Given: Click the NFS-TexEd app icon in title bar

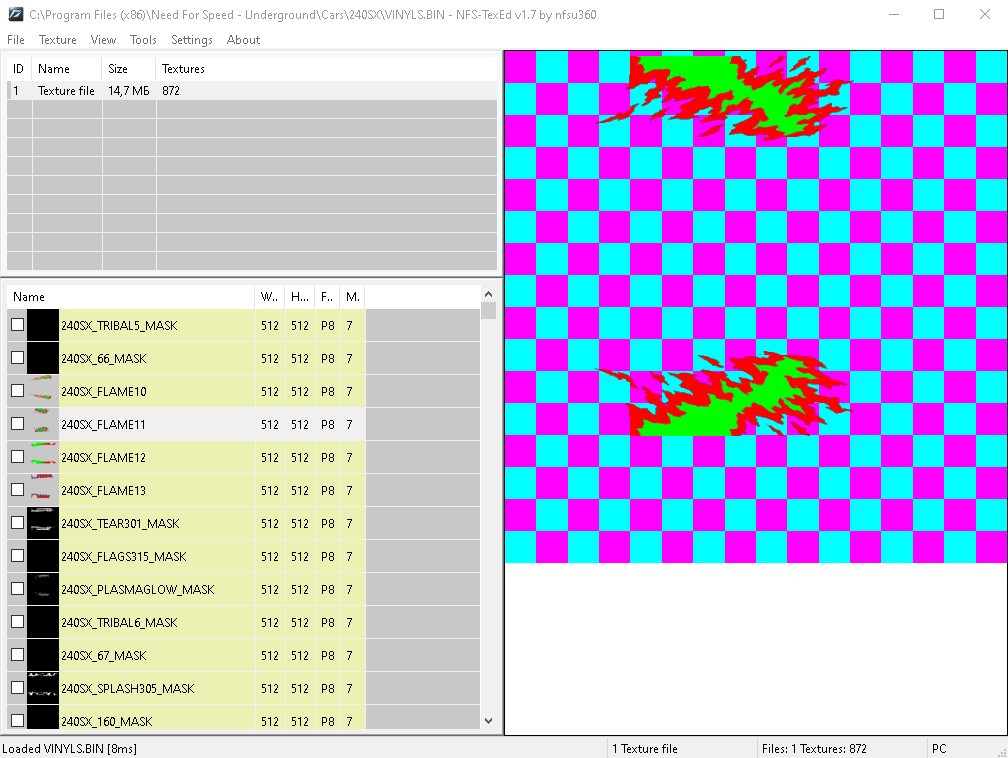Looking at the screenshot, I should (x=15, y=15).
